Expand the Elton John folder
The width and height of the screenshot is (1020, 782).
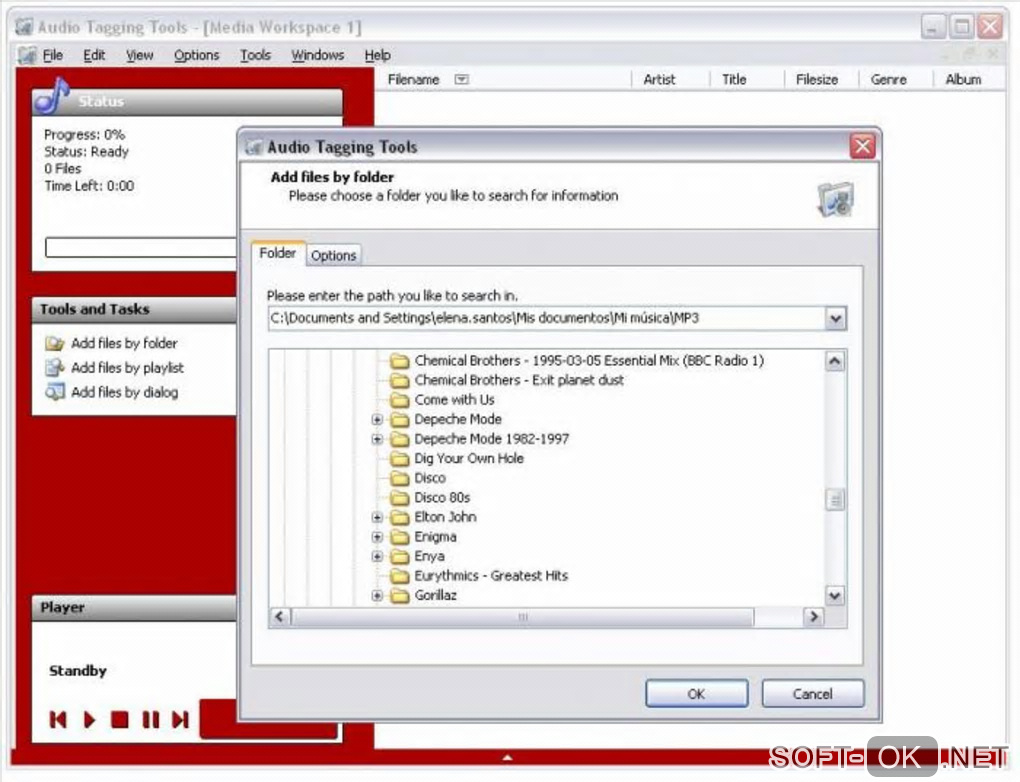(x=377, y=517)
